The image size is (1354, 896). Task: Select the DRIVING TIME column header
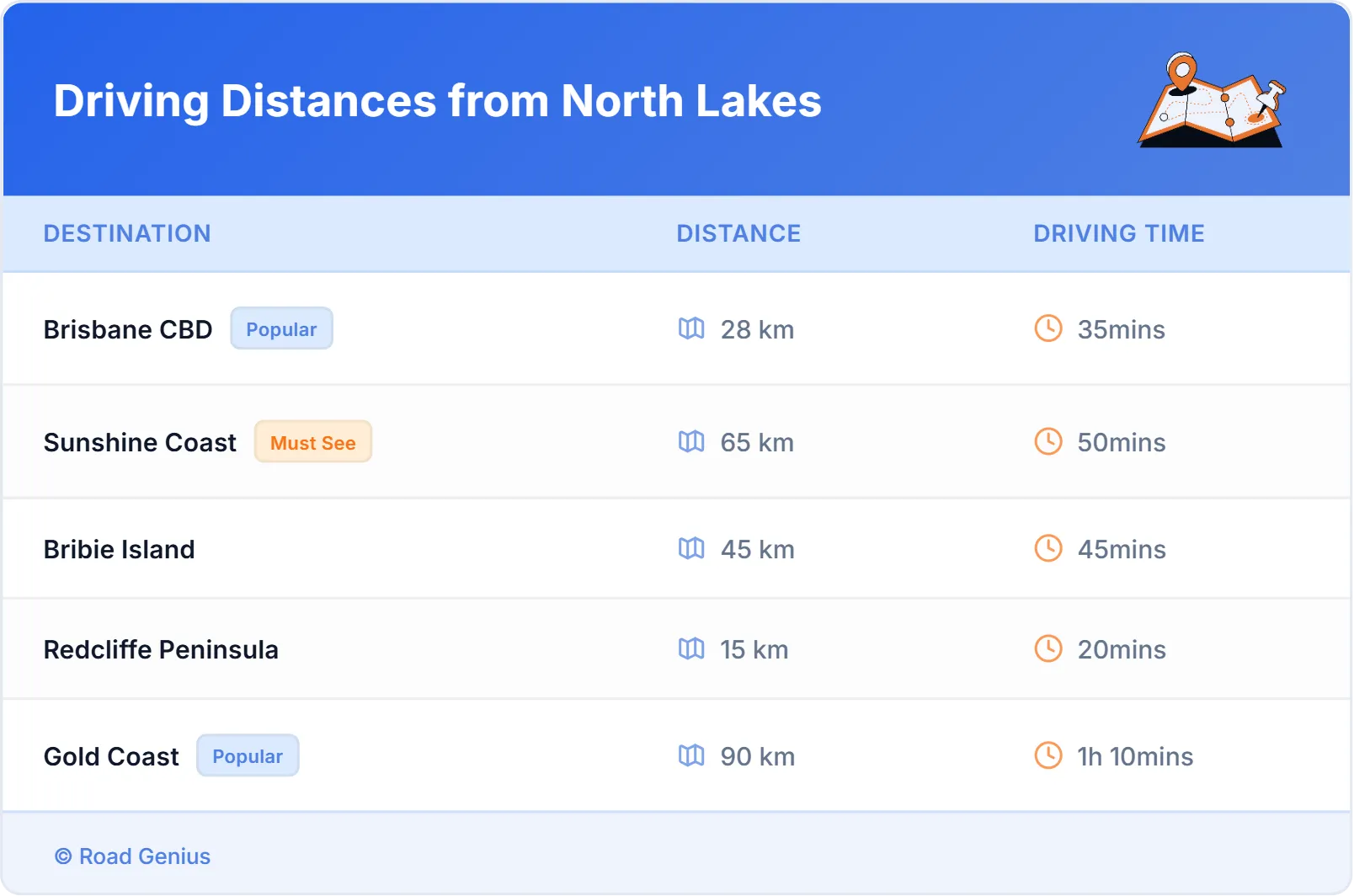click(1119, 233)
